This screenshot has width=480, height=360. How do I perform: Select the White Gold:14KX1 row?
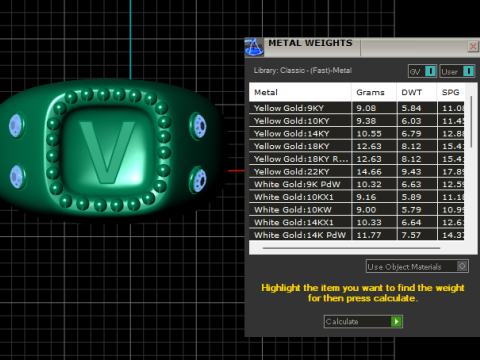pos(357,222)
